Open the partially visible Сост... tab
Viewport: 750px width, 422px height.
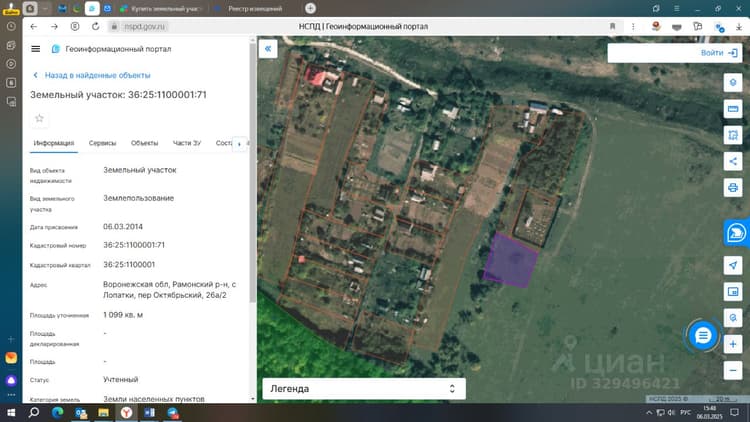(x=223, y=143)
